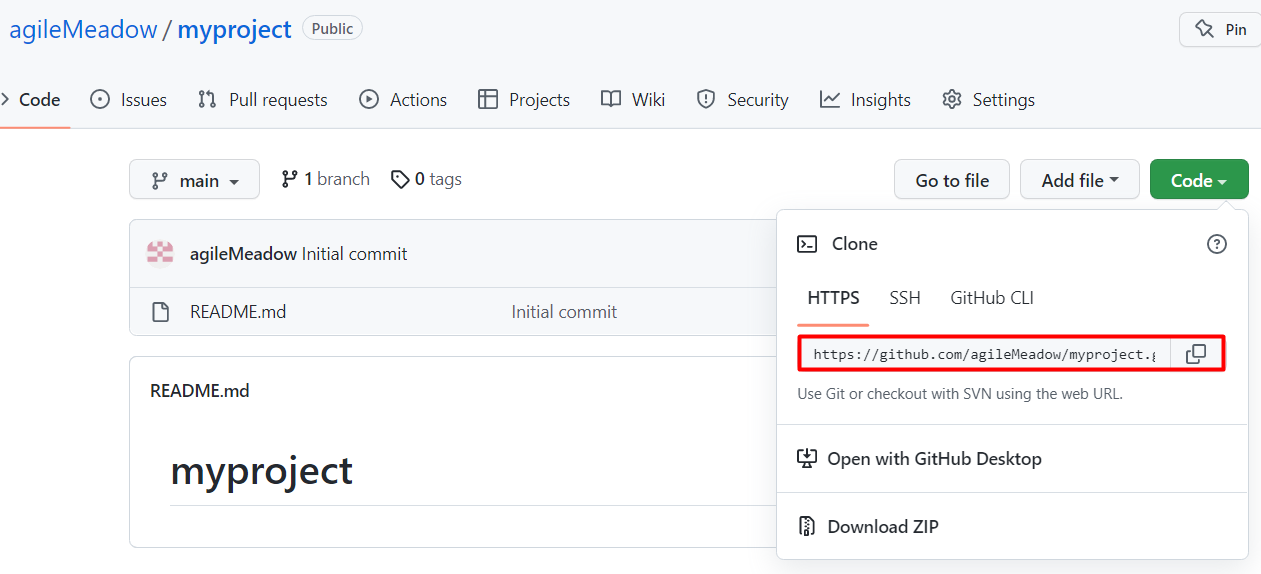
Task: Click the agileMeadow owner link
Action: coord(83,29)
